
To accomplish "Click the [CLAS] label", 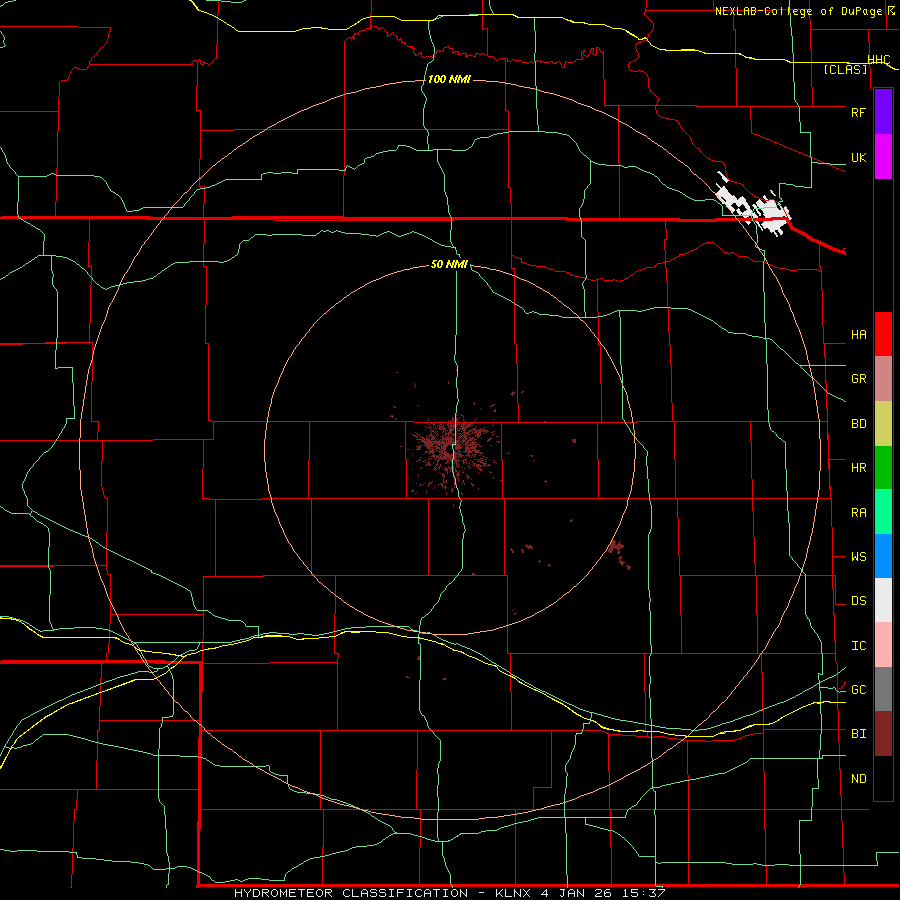I will click(x=845, y=69).
